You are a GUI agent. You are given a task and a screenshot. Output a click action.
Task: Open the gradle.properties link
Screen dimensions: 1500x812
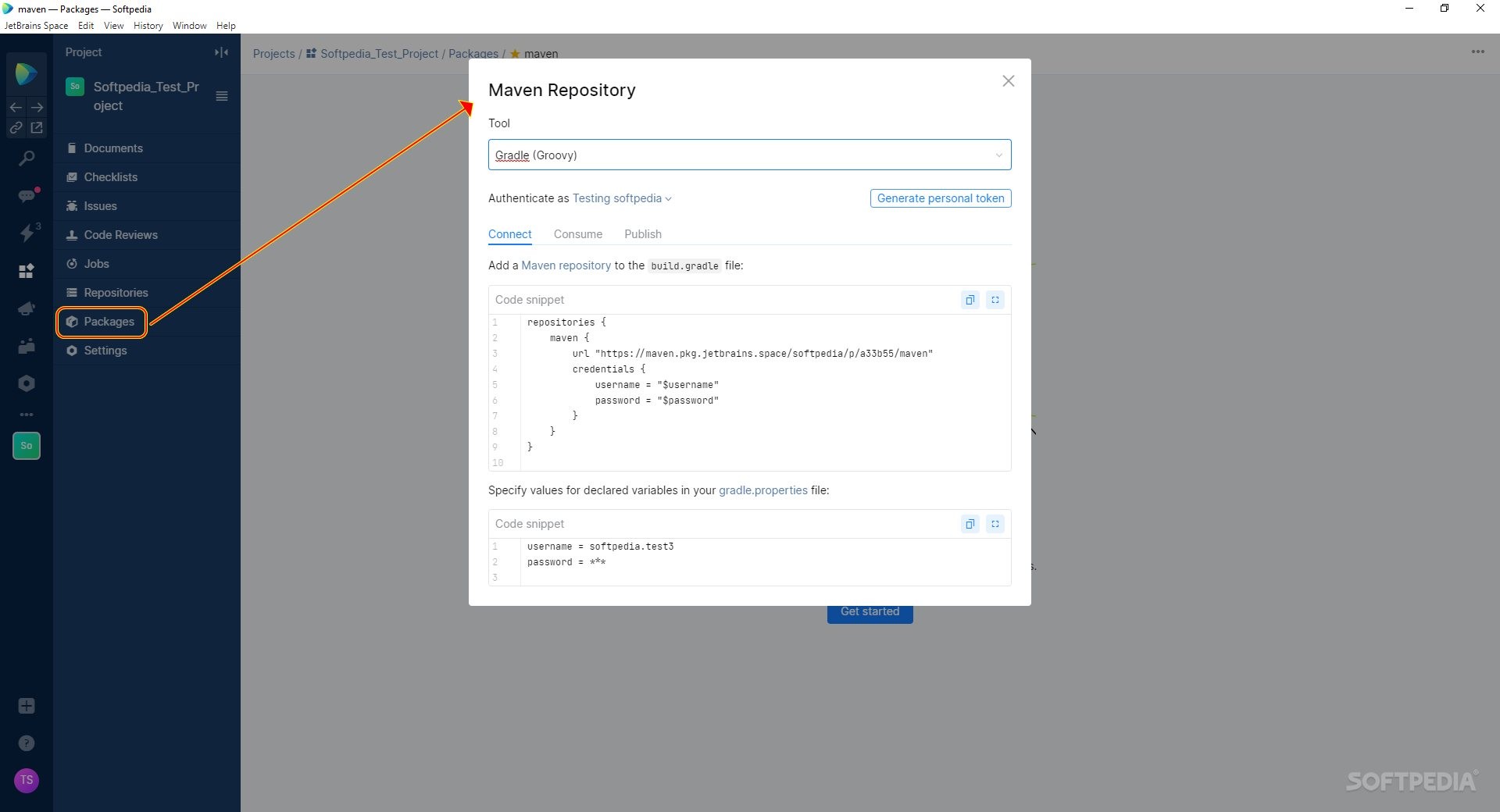[763, 490]
